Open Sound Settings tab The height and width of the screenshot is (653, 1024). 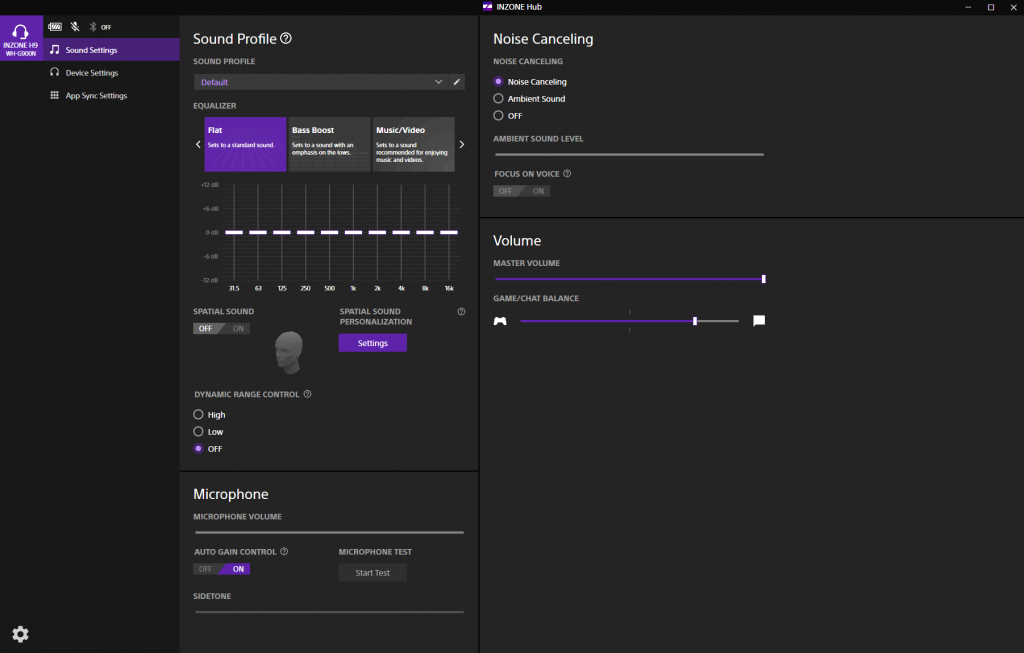tap(112, 50)
